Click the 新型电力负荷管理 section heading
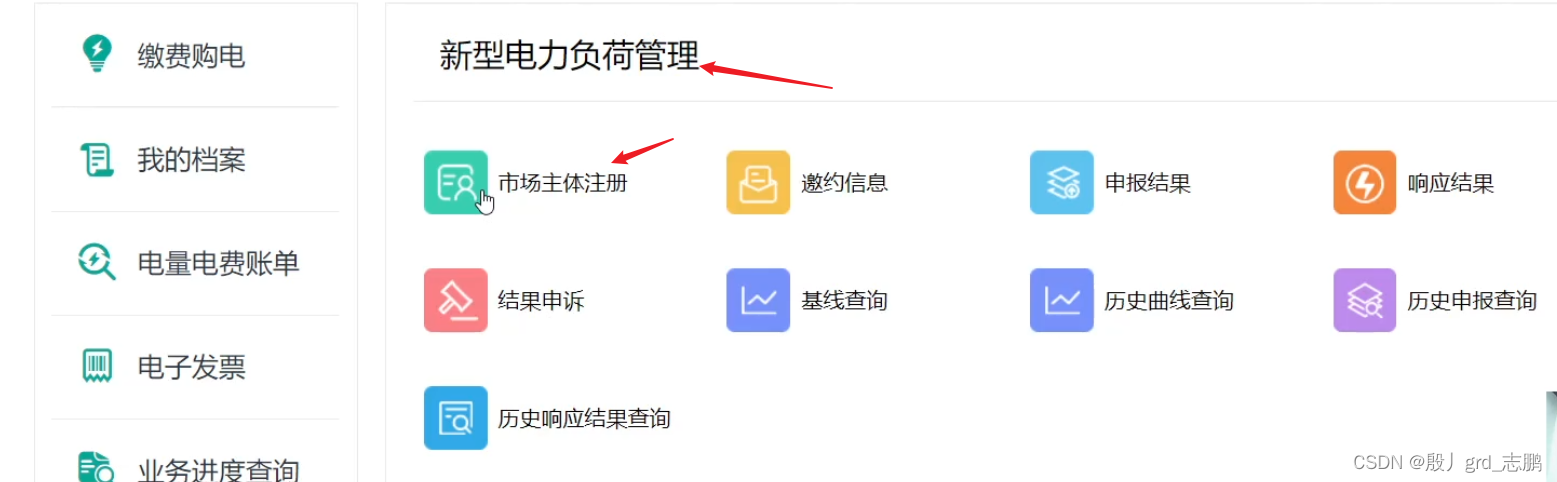Image resolution: width=1557 pixels, height=482 pixels. [x=569, y=56]
